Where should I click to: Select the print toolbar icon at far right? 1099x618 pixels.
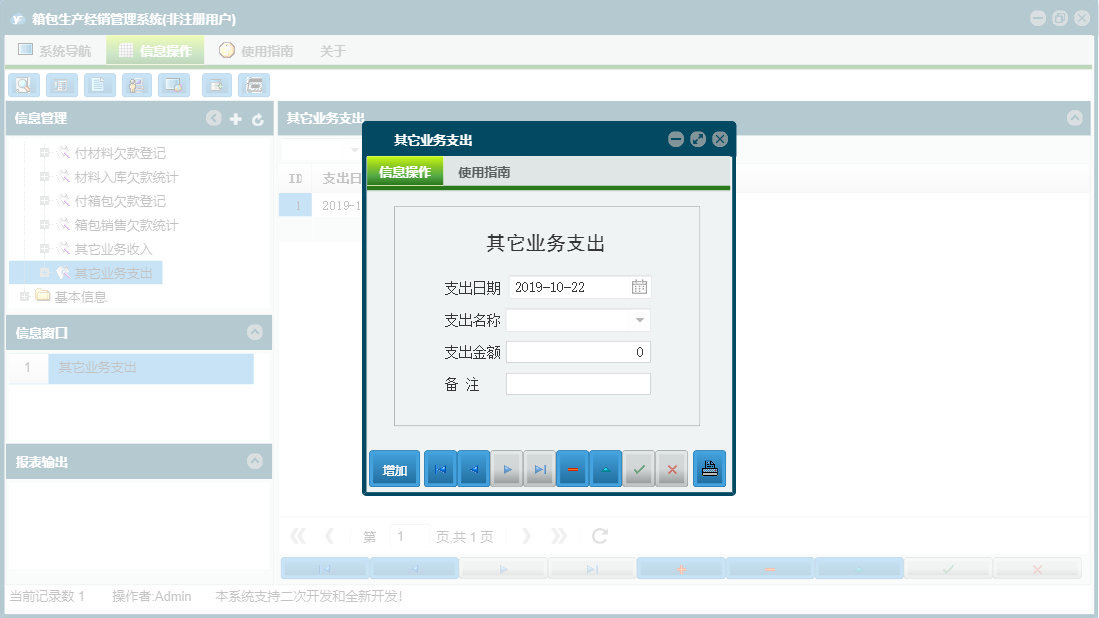254,85
